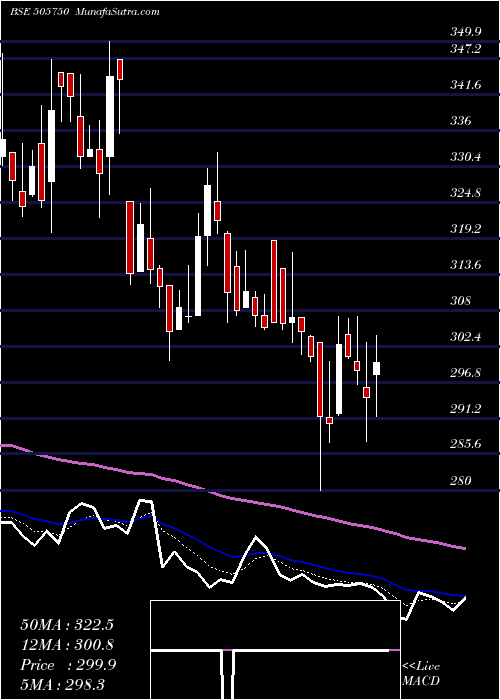This screenshot has height=700, width=500.
Task: Click the BSE 505750 ticker label
Action: pyautogui.click(x=39, y=12)
